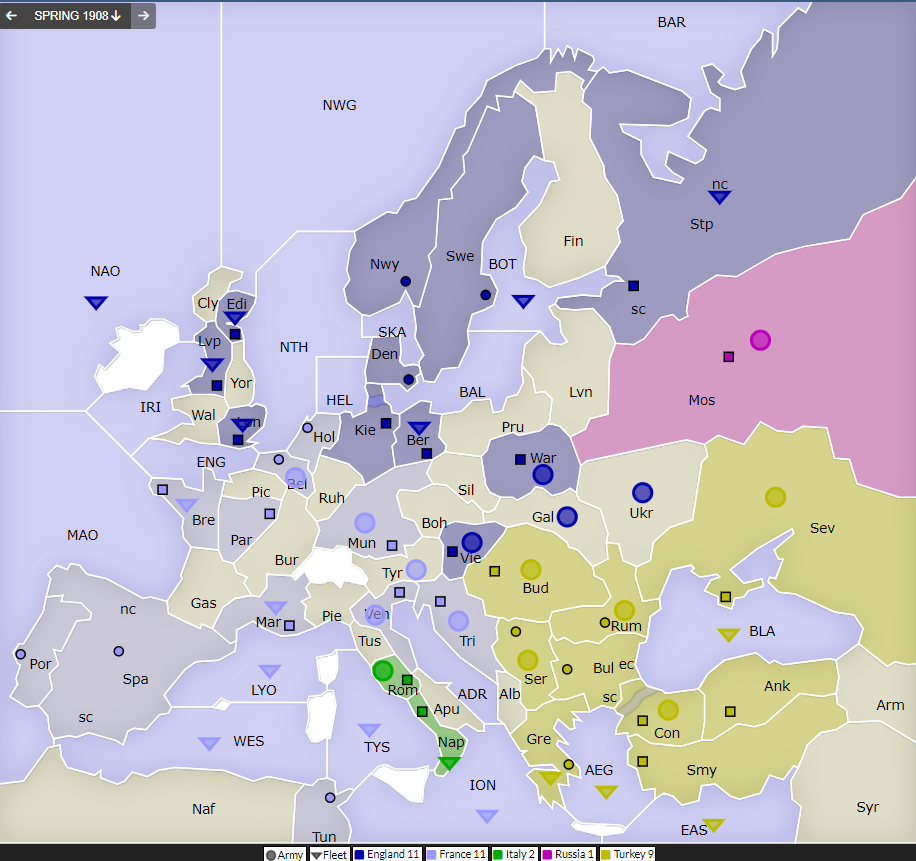Screen dimensions: 916x861
Task: Select the Turkish army in Rumania
Action: tap(624, 610)
